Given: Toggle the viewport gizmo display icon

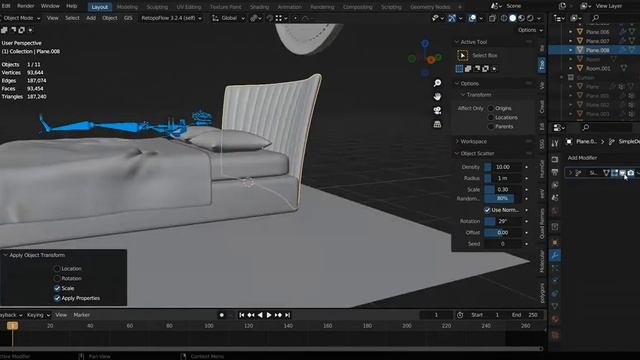Looking at the screenshot, I should tap(452, 18).
